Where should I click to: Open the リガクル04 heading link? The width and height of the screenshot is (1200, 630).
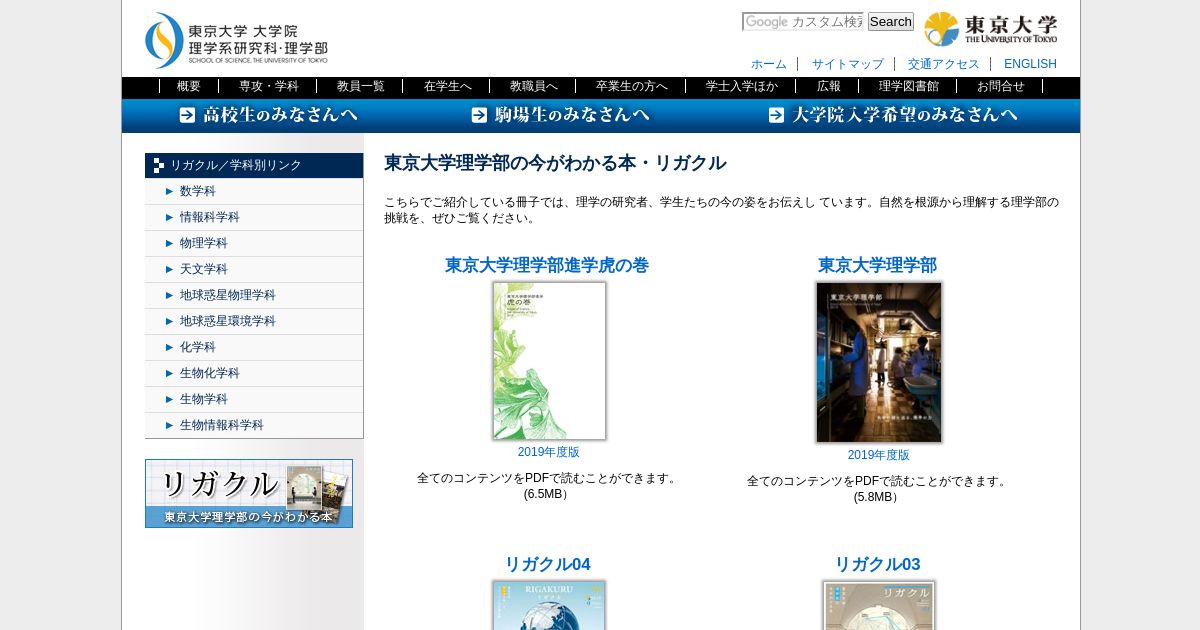tap(547, 564)
